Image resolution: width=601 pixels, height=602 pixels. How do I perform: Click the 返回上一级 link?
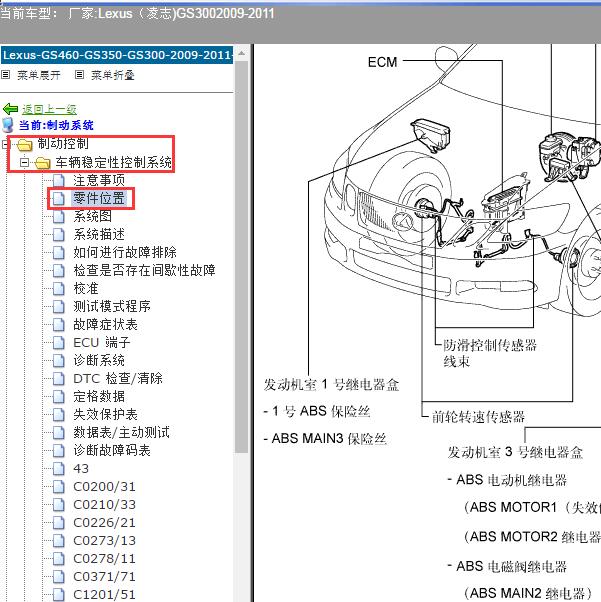coord(49,109)
